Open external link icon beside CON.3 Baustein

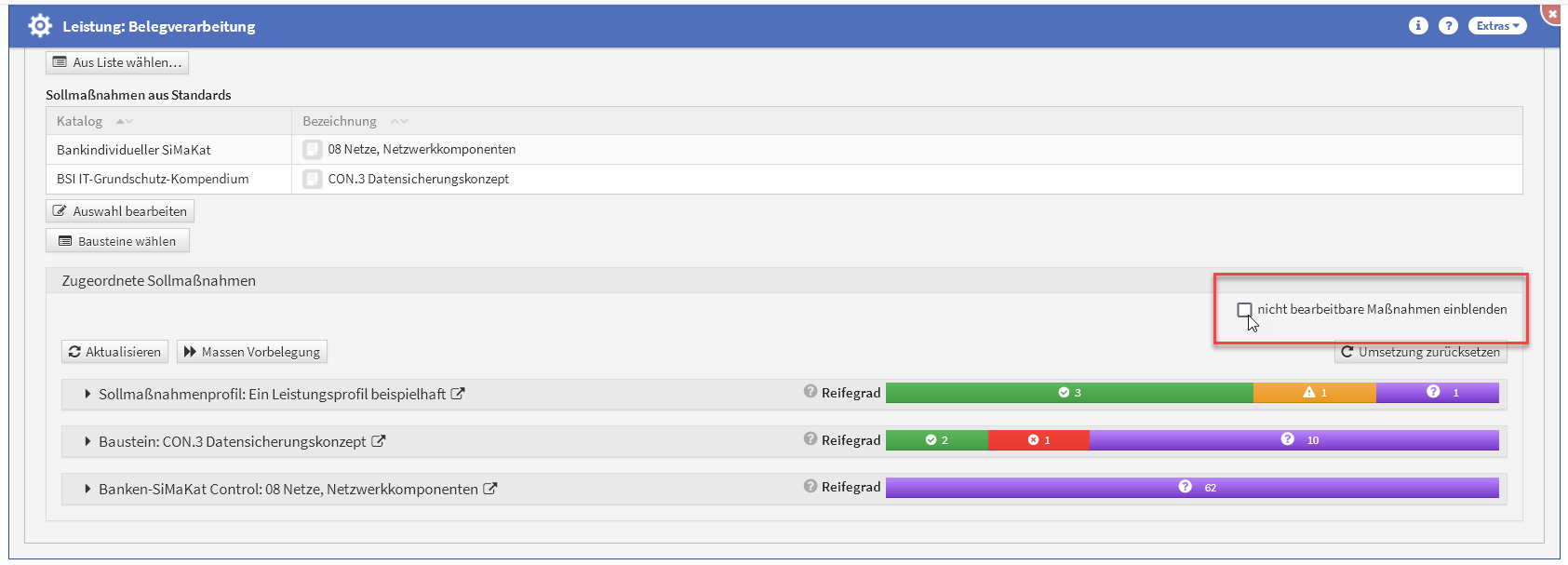coord(379,441)
